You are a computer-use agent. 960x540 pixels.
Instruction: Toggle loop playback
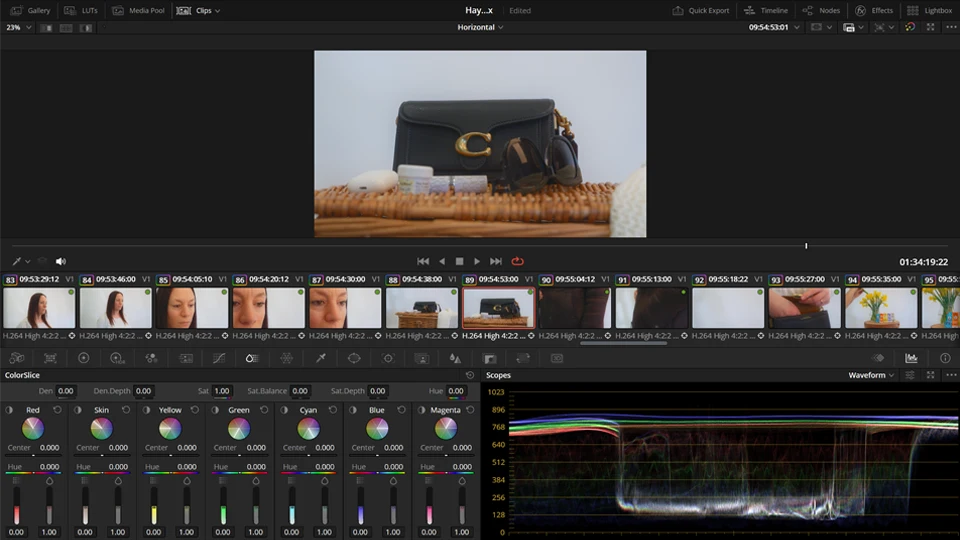pyautogui.click(x=517, y=261)
